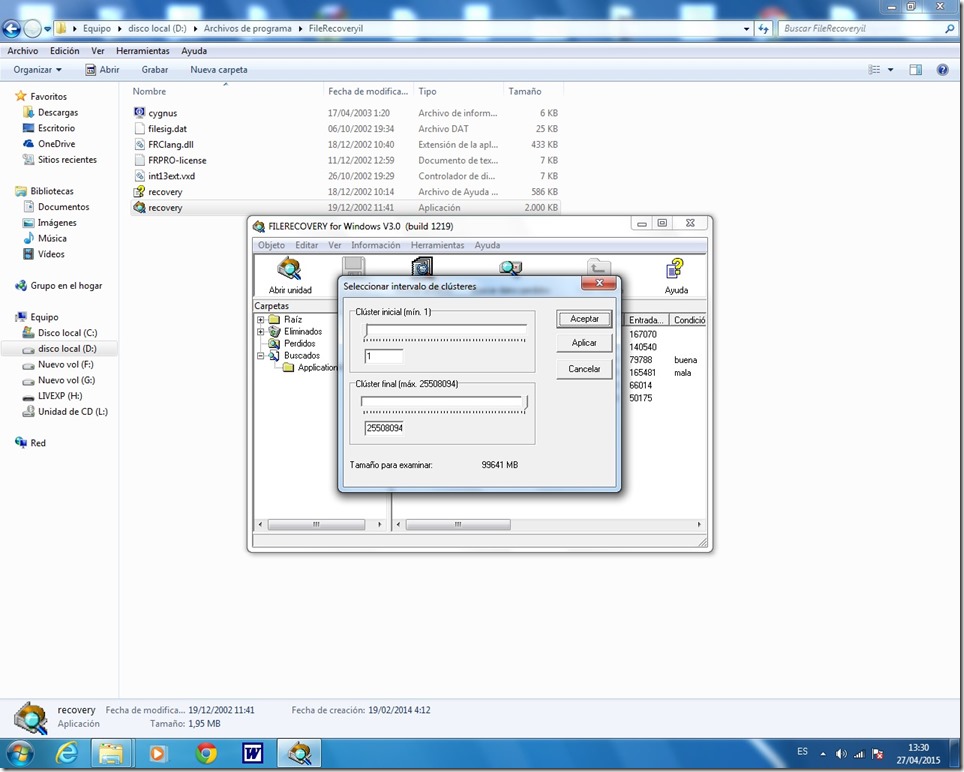Click Abrir in Explorer toolbar
The height and width of the screenshot is (772, 964).
pos(102,69)
